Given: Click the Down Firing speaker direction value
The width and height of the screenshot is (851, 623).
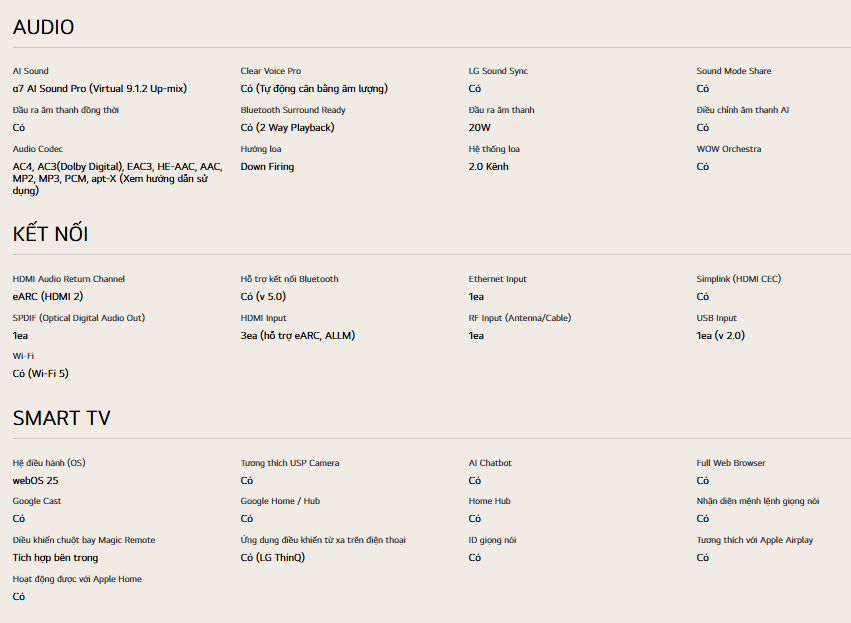Looking at the screenshot, I should point(267,167).
